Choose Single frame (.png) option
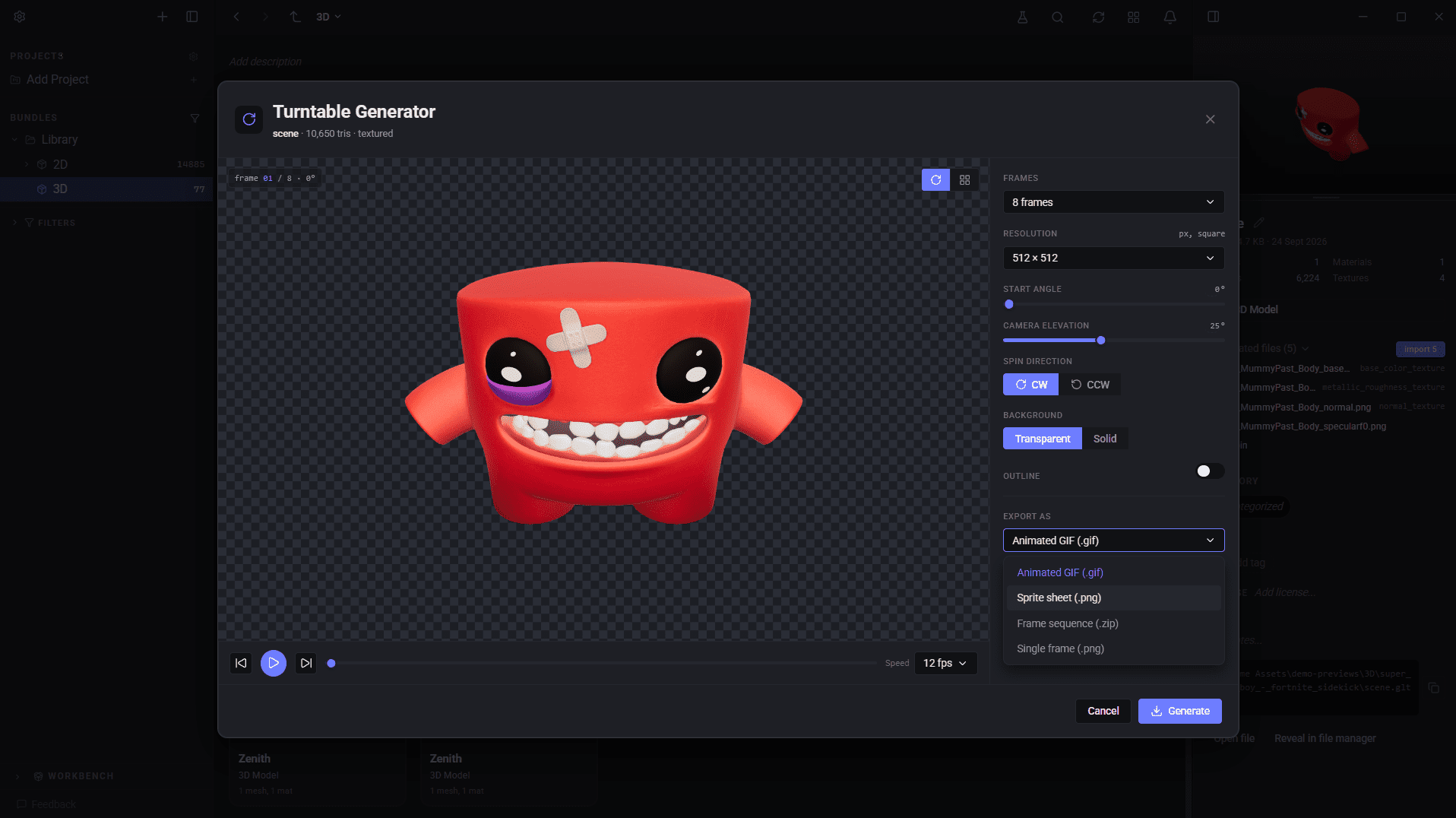The height and width of the screenshot is (818, 1456). [1113, 648]
